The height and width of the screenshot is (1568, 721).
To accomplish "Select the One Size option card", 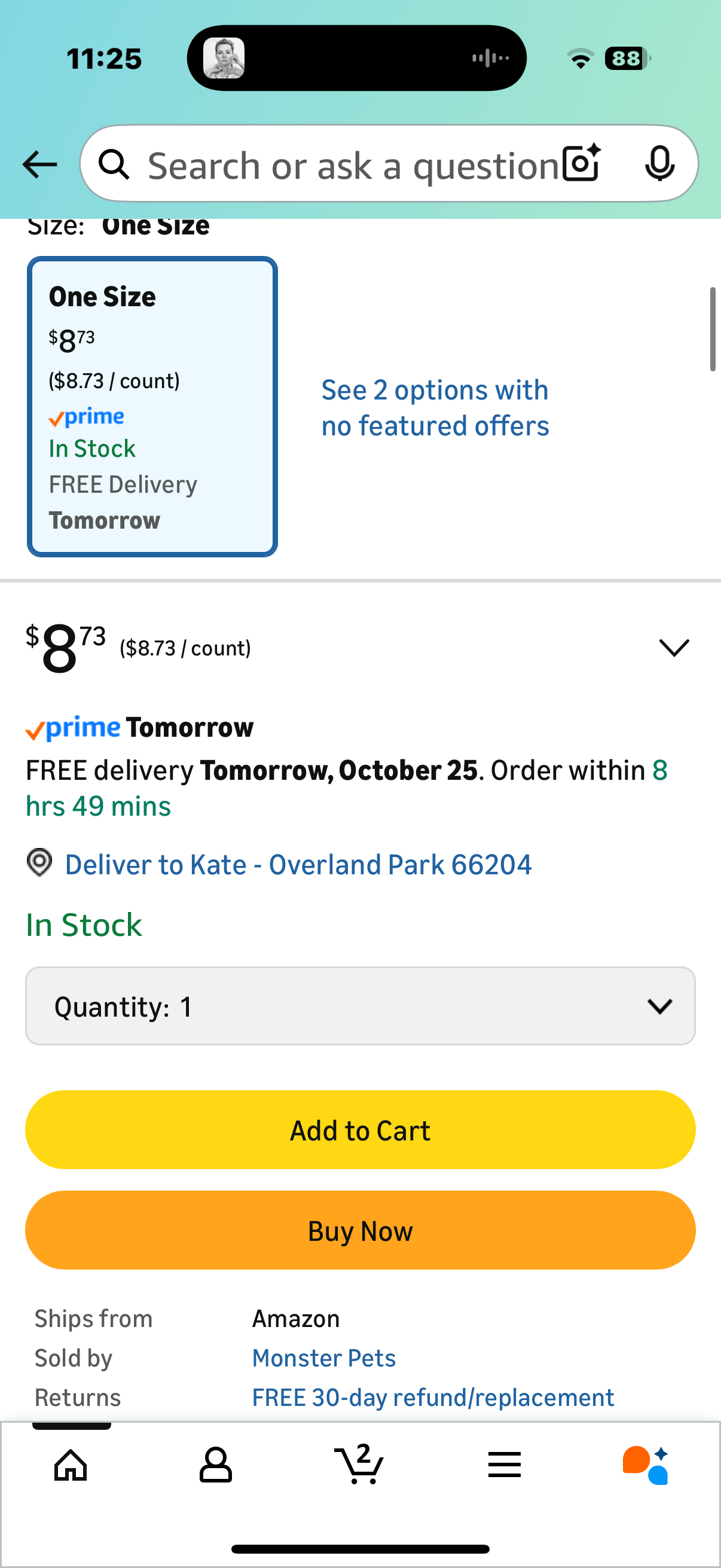I will 152,407.
